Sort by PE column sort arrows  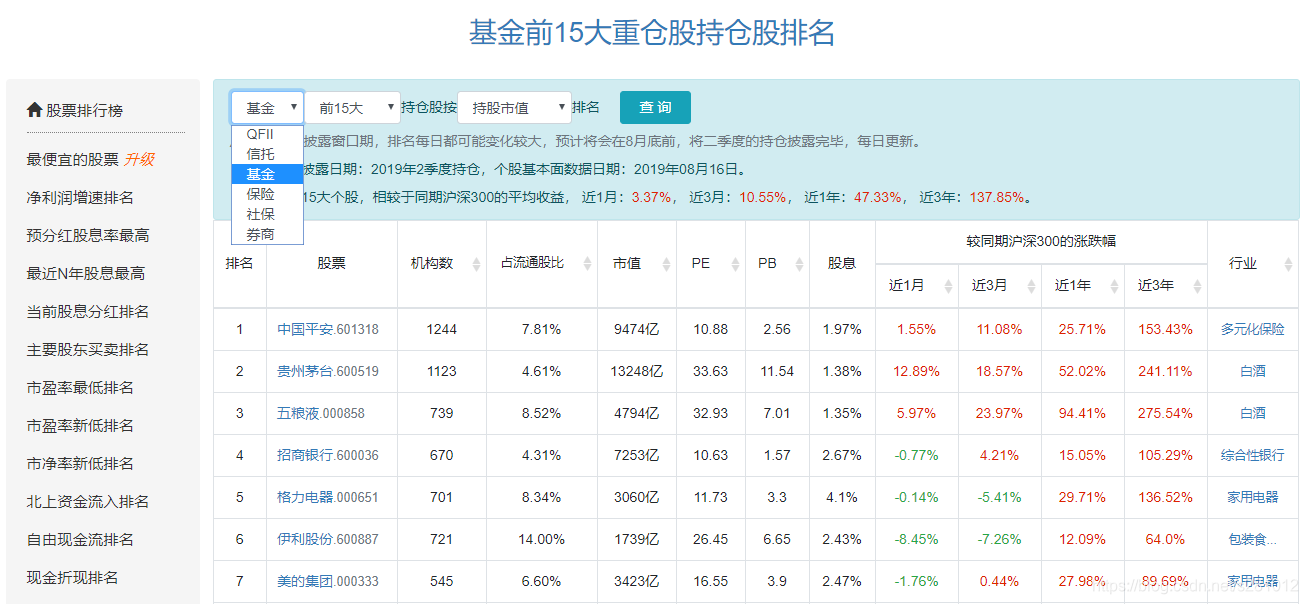(735, 264)
